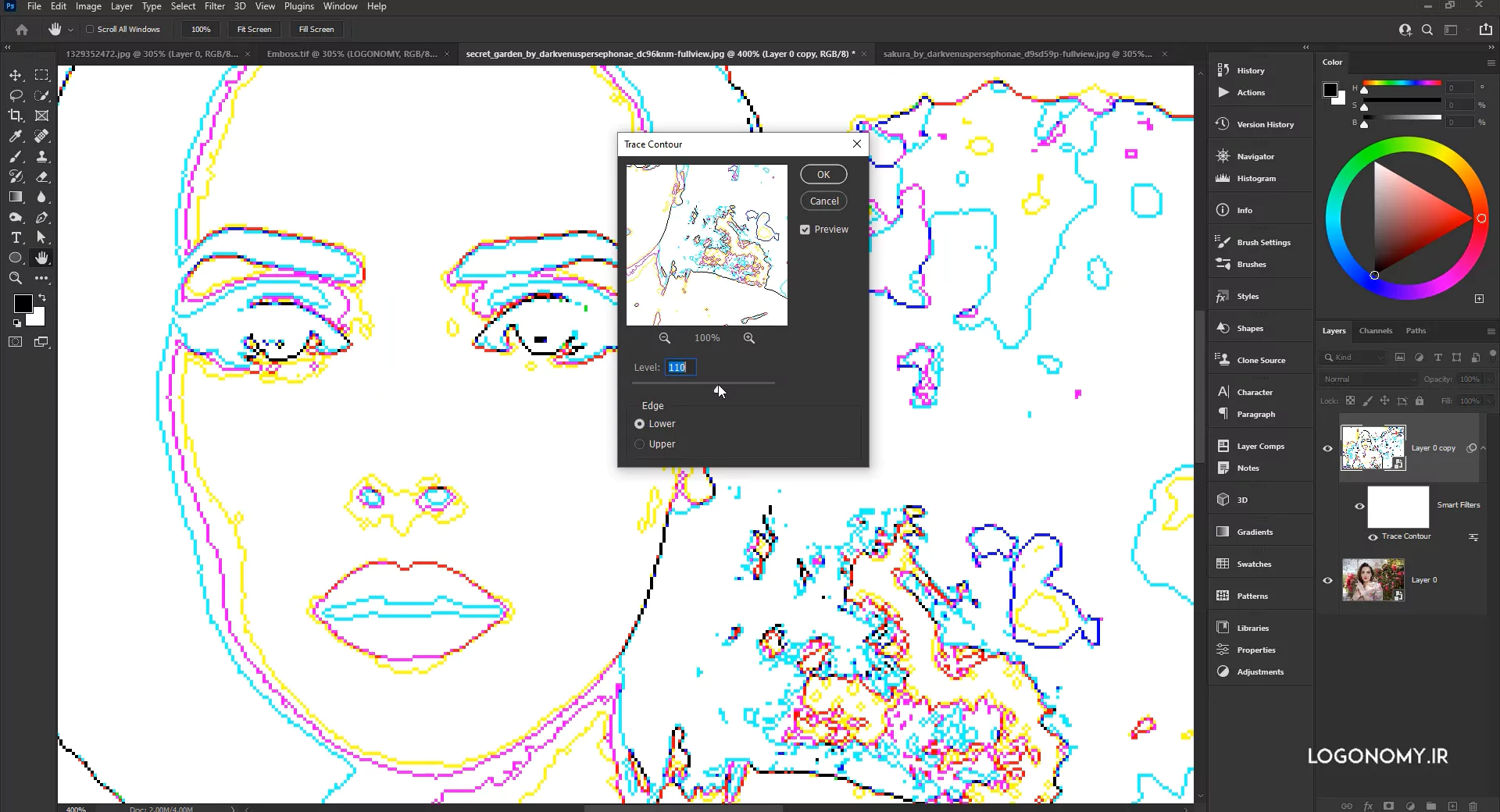This screenshot has width=1500, height=812.
Task: Select the Zoom tool in toolbar
Action: coord(16,278)
